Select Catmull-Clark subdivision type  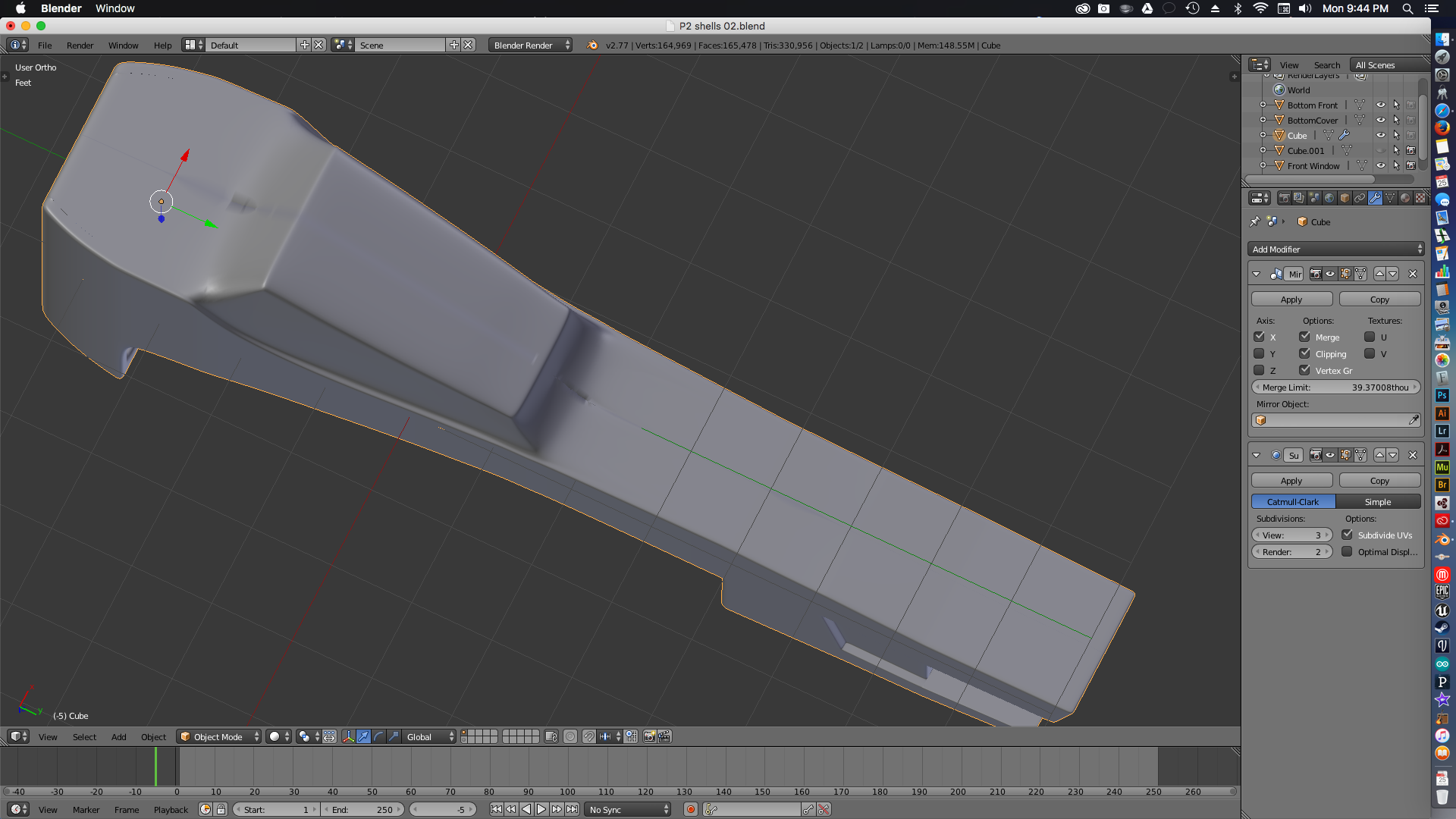tap(1293, 501)
